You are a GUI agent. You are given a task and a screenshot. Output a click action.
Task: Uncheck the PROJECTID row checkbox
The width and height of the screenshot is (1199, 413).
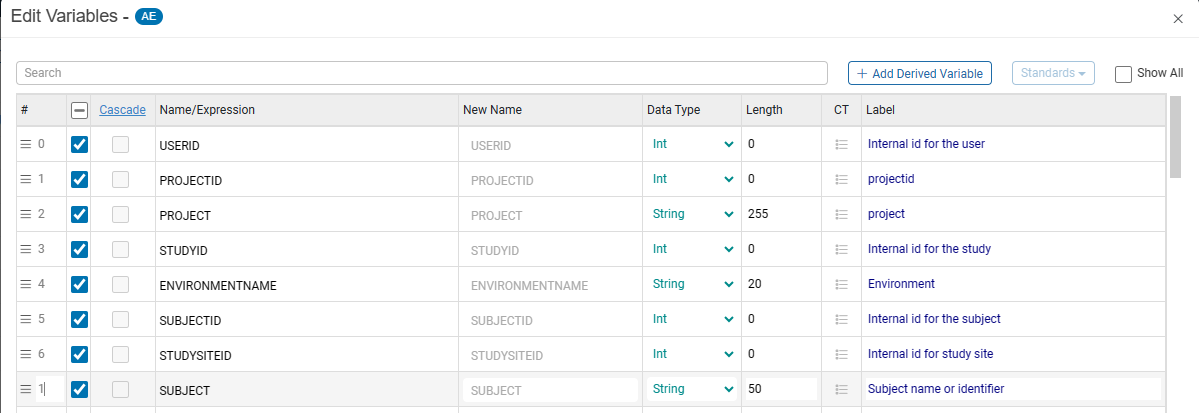79,179
